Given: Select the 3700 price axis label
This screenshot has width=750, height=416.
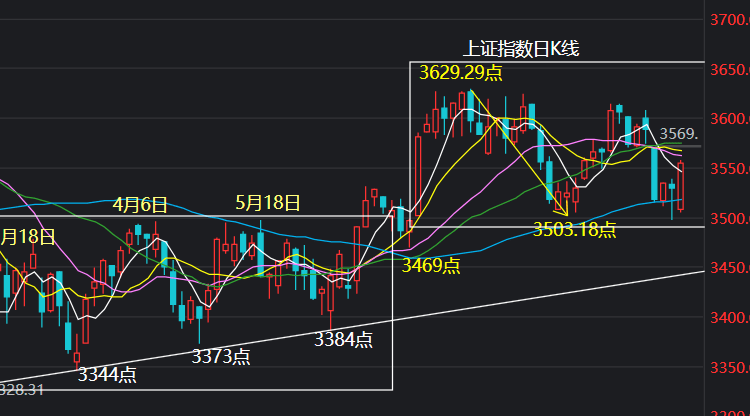Looking at the screenshot, I should click(730, 20).
